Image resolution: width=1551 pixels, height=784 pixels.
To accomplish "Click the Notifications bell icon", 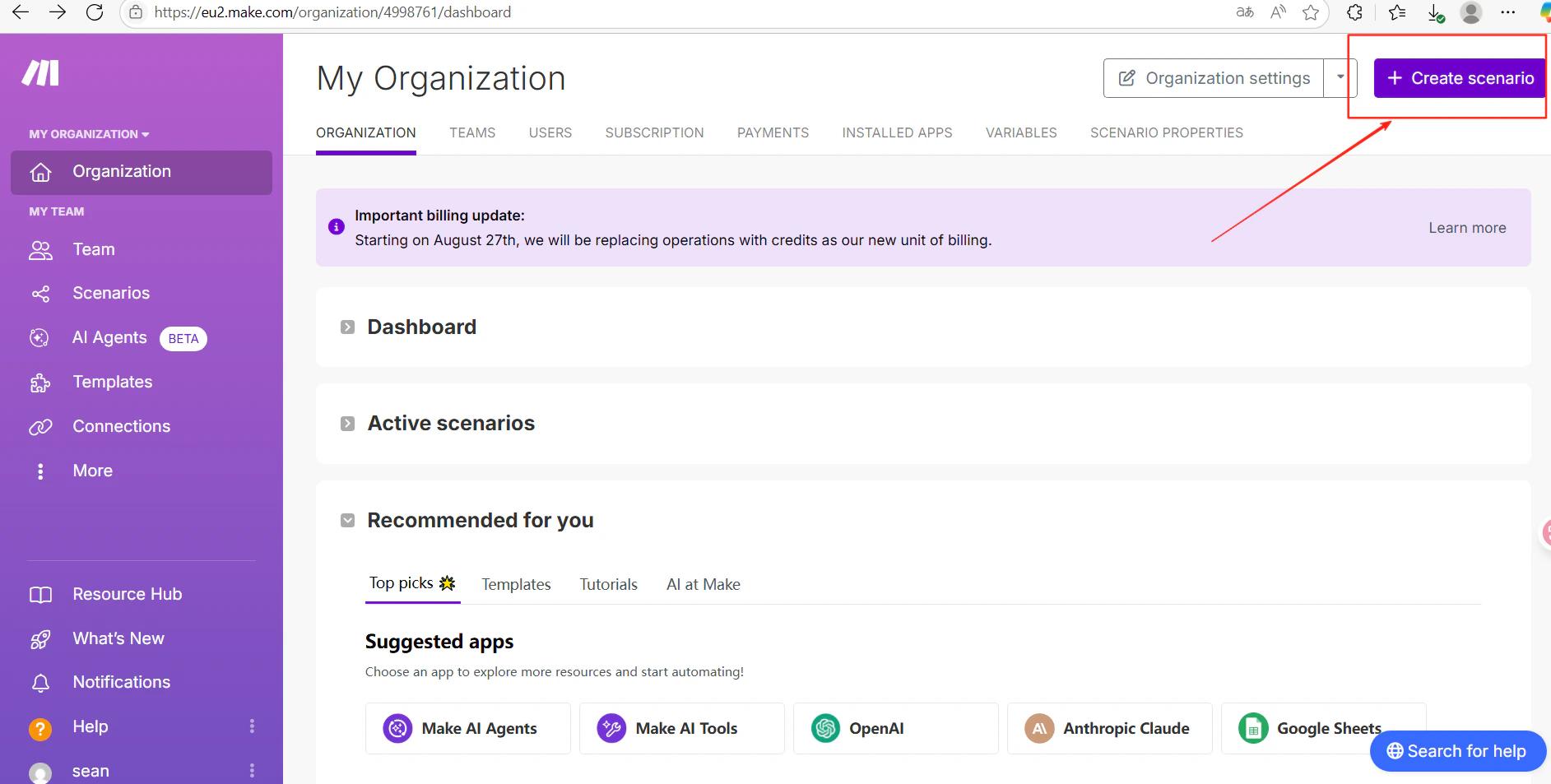I will (x=40, y=683).
